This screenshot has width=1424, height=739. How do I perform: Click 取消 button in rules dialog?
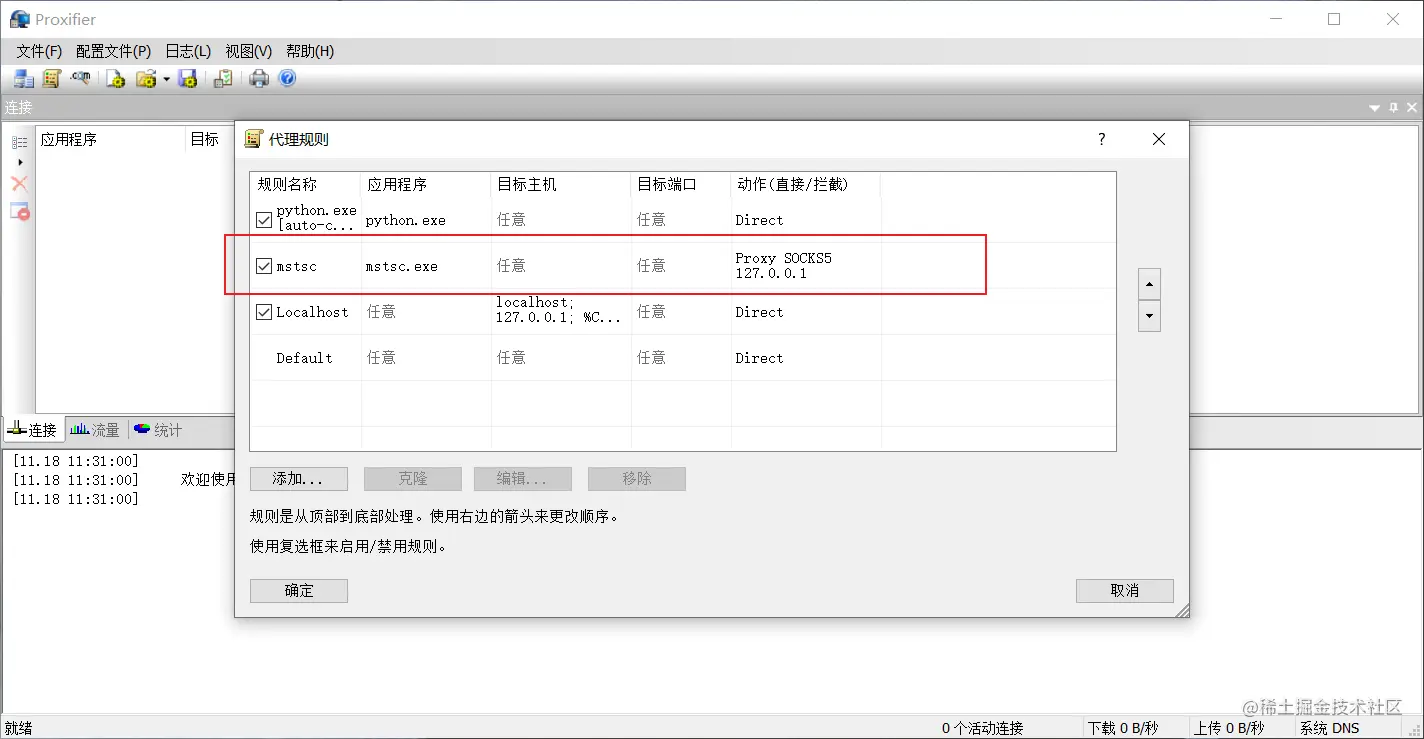pos(1125,591)
